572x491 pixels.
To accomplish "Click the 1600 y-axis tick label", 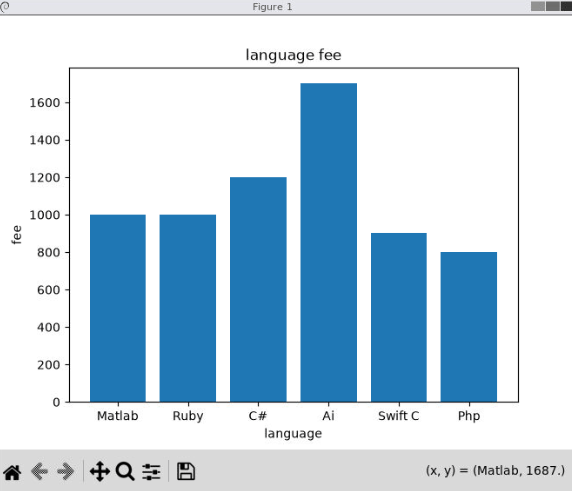I will [45, 103].
